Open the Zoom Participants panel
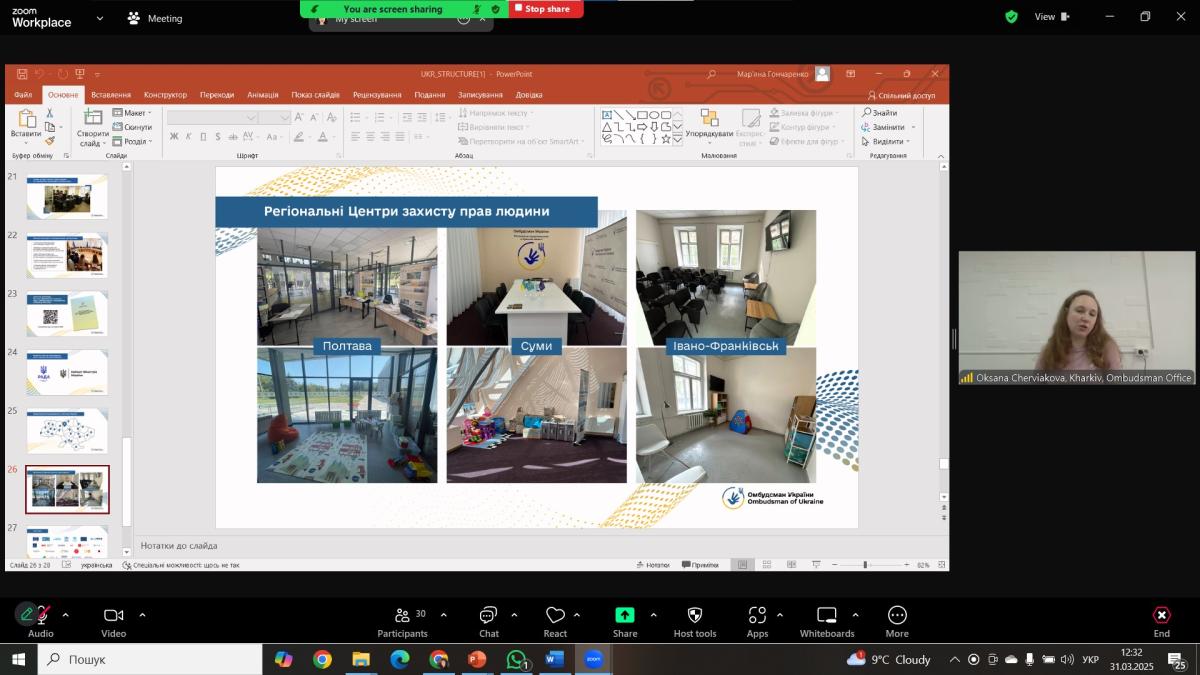 [402, 620]
